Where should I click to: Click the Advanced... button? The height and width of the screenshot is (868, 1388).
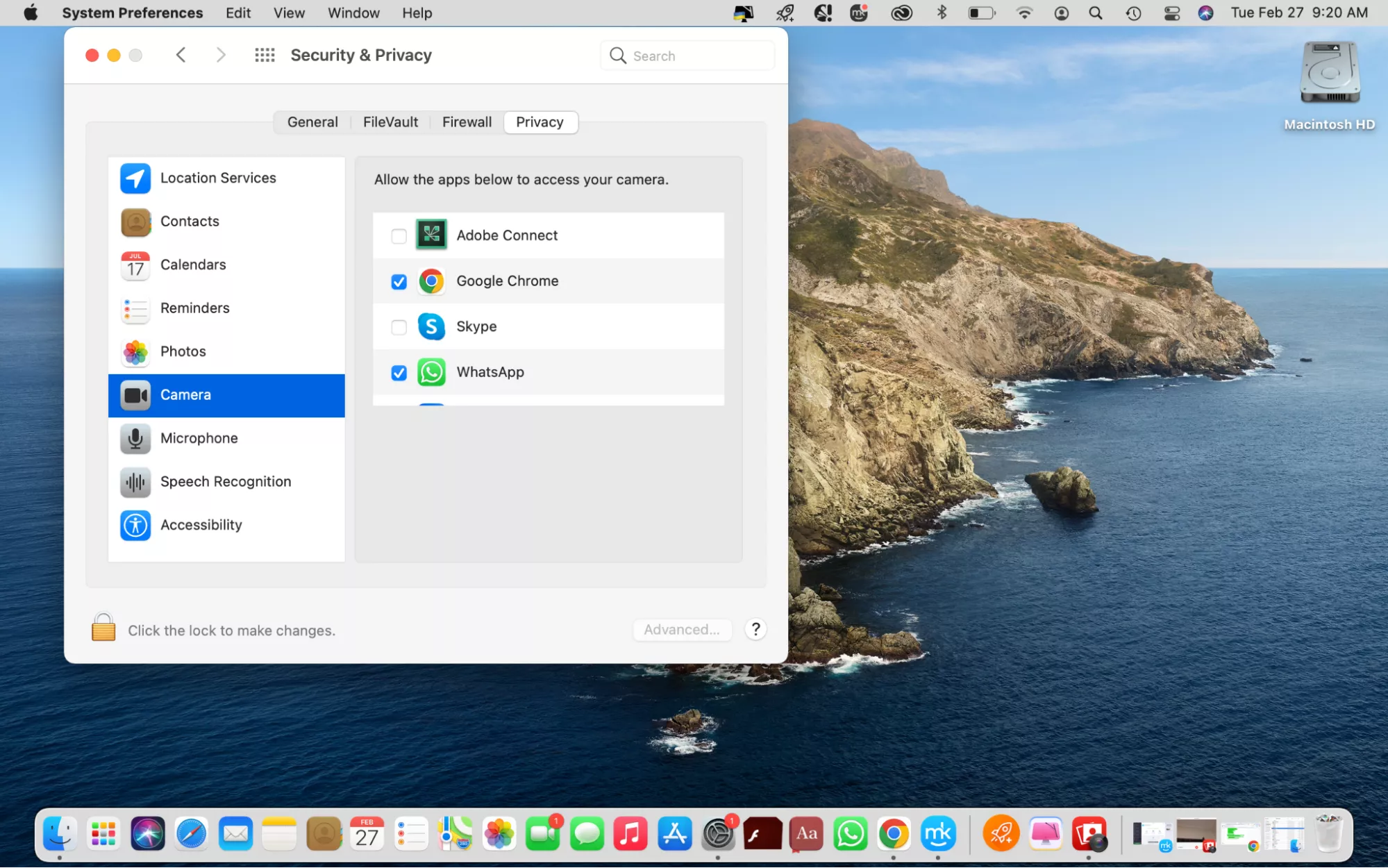coord(681,630)
